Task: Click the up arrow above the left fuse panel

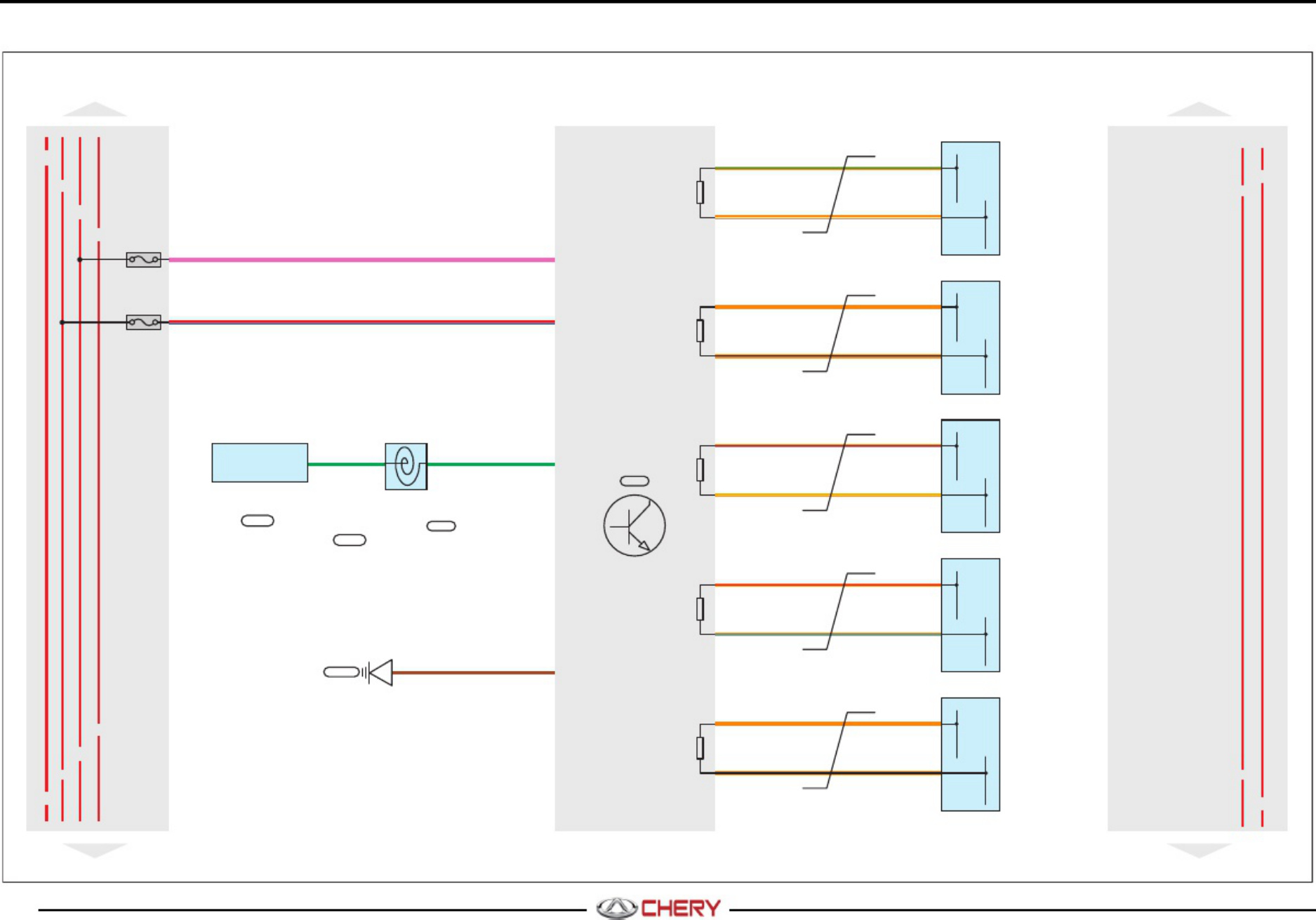Action: click(95, 109)
